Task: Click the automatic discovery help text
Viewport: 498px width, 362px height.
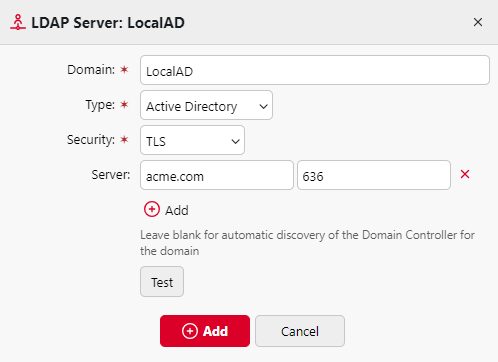Action: (307, 243)
